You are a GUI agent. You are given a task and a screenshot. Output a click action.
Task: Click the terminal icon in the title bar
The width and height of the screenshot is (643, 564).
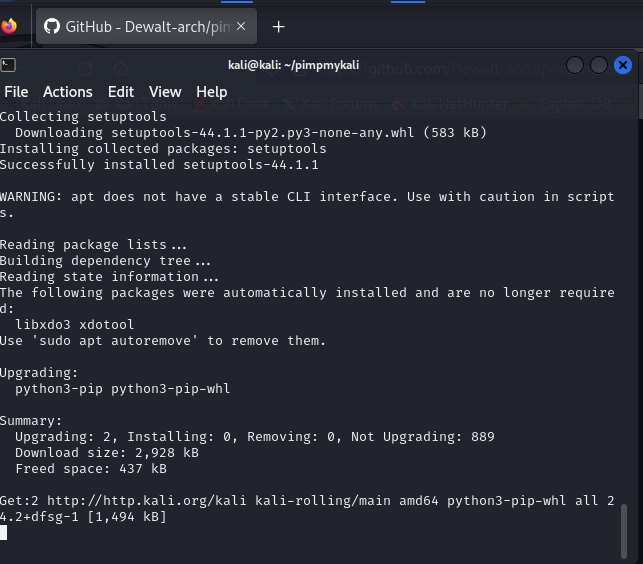coord(8,65)
